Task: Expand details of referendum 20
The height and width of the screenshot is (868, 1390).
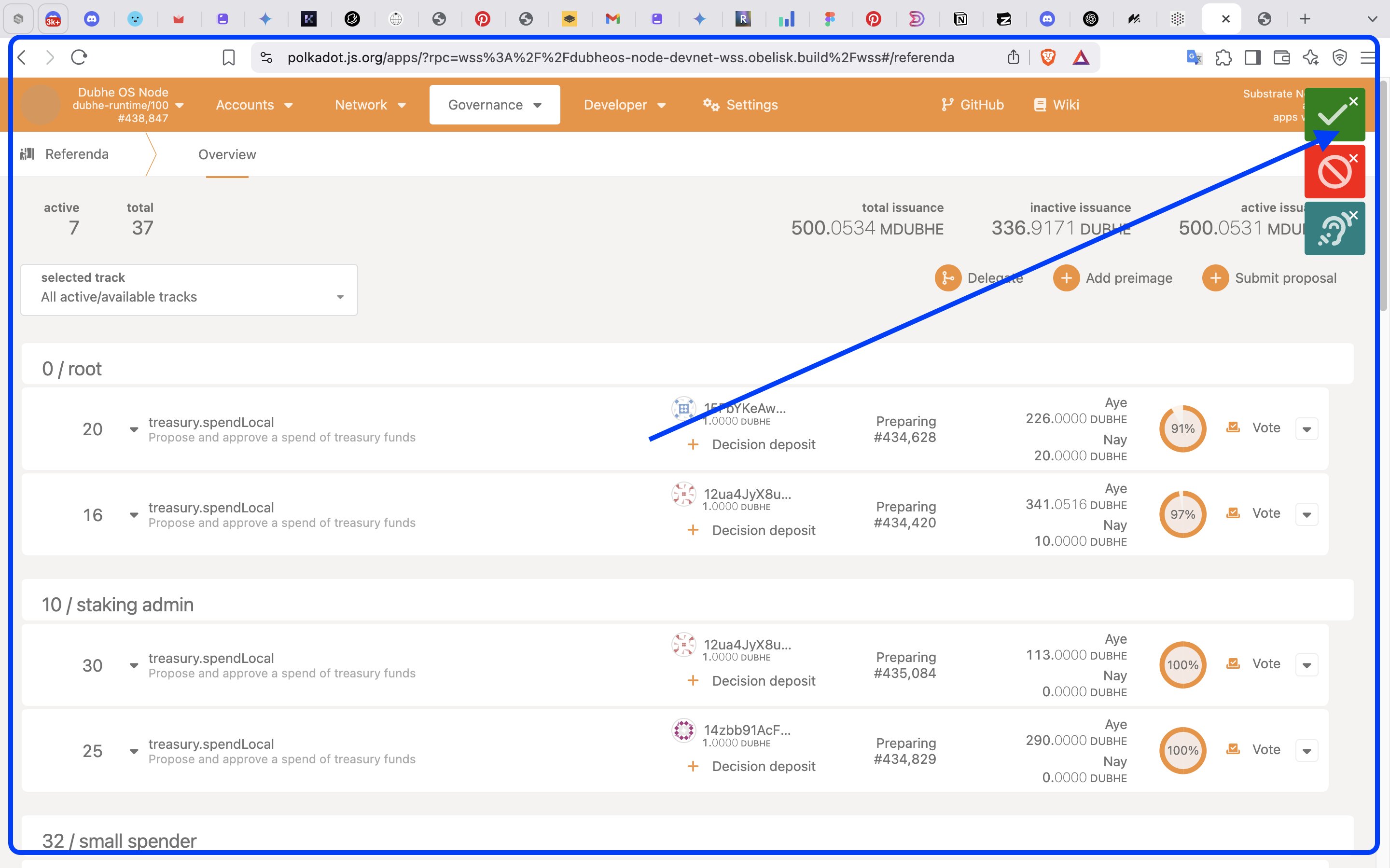Action: point(134,429)
